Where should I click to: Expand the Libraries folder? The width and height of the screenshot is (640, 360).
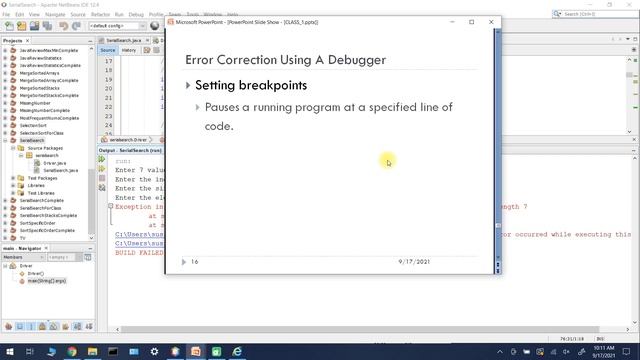[13, 185]
